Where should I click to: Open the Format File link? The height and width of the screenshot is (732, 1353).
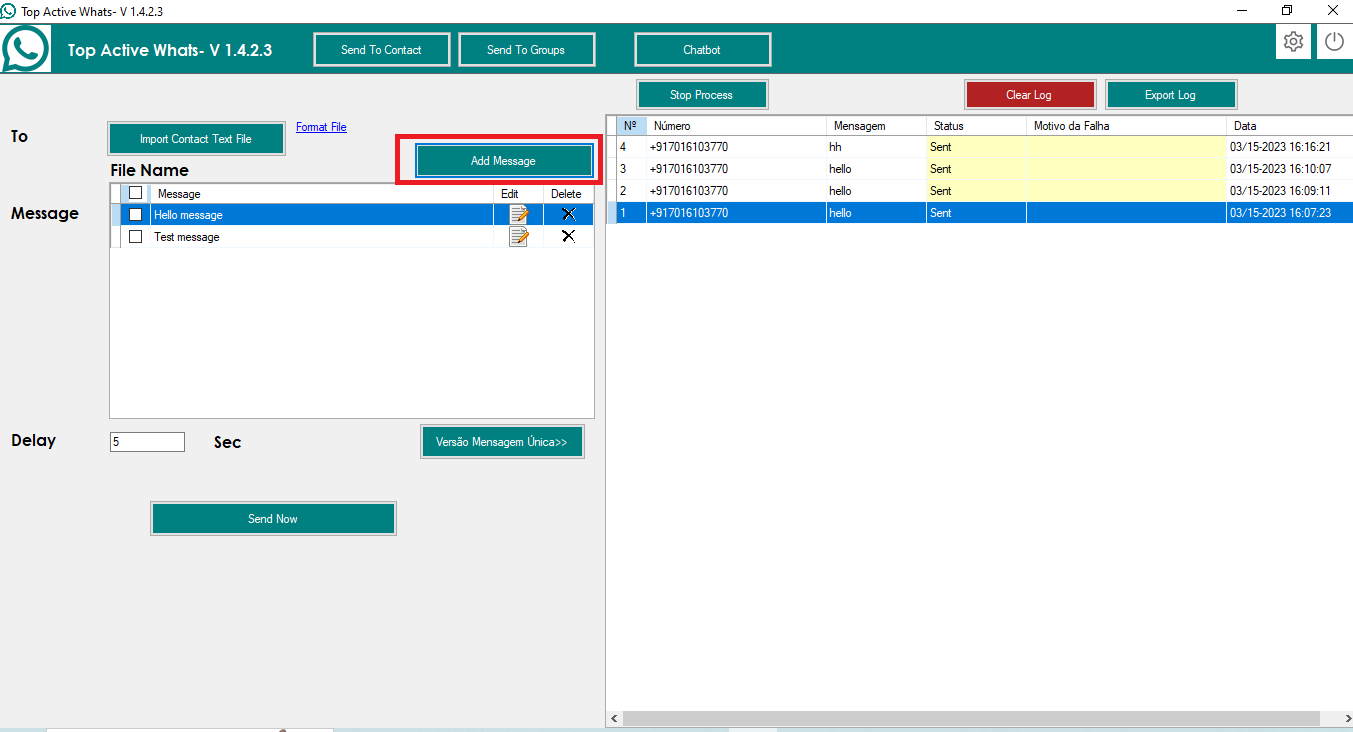(321, 127)
